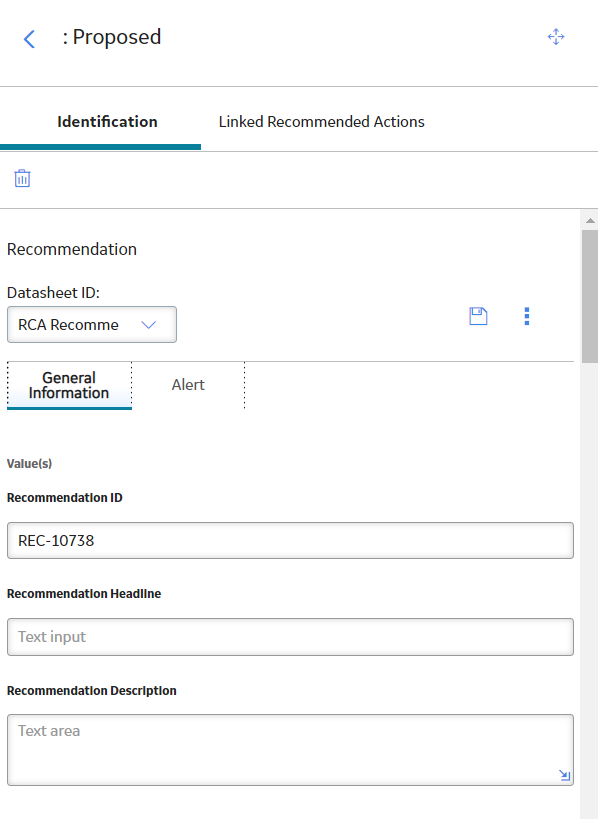Click the ': Proposed' page title
The width and height of the screenshot is (598, 819).
(x=112, y=37)
